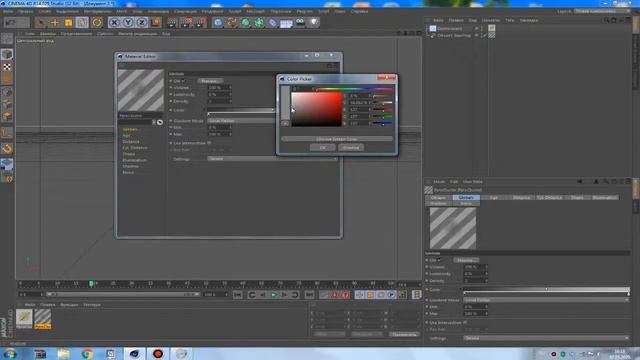Switch to Globals tab in Attributes panel

coord(466,198)
